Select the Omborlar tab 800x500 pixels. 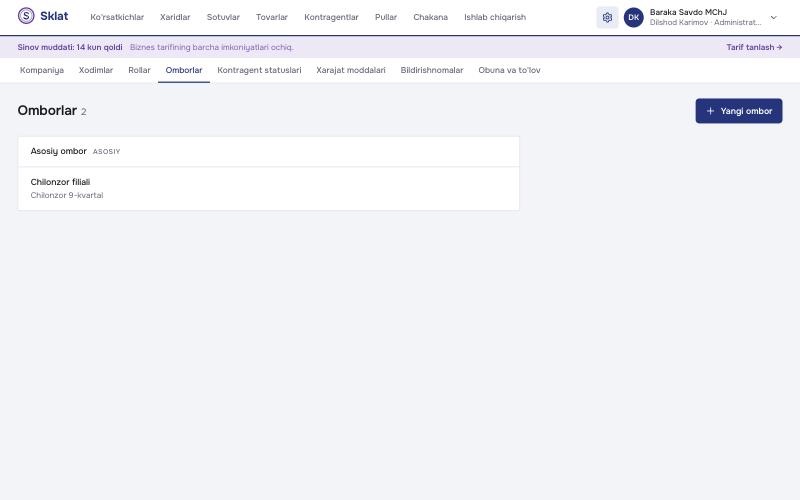click(x=184, y=70)
